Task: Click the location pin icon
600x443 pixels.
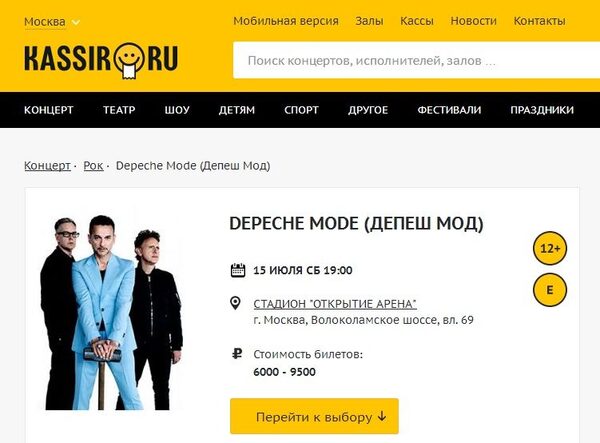Action: pyautogui.click(x=235, y=303)
